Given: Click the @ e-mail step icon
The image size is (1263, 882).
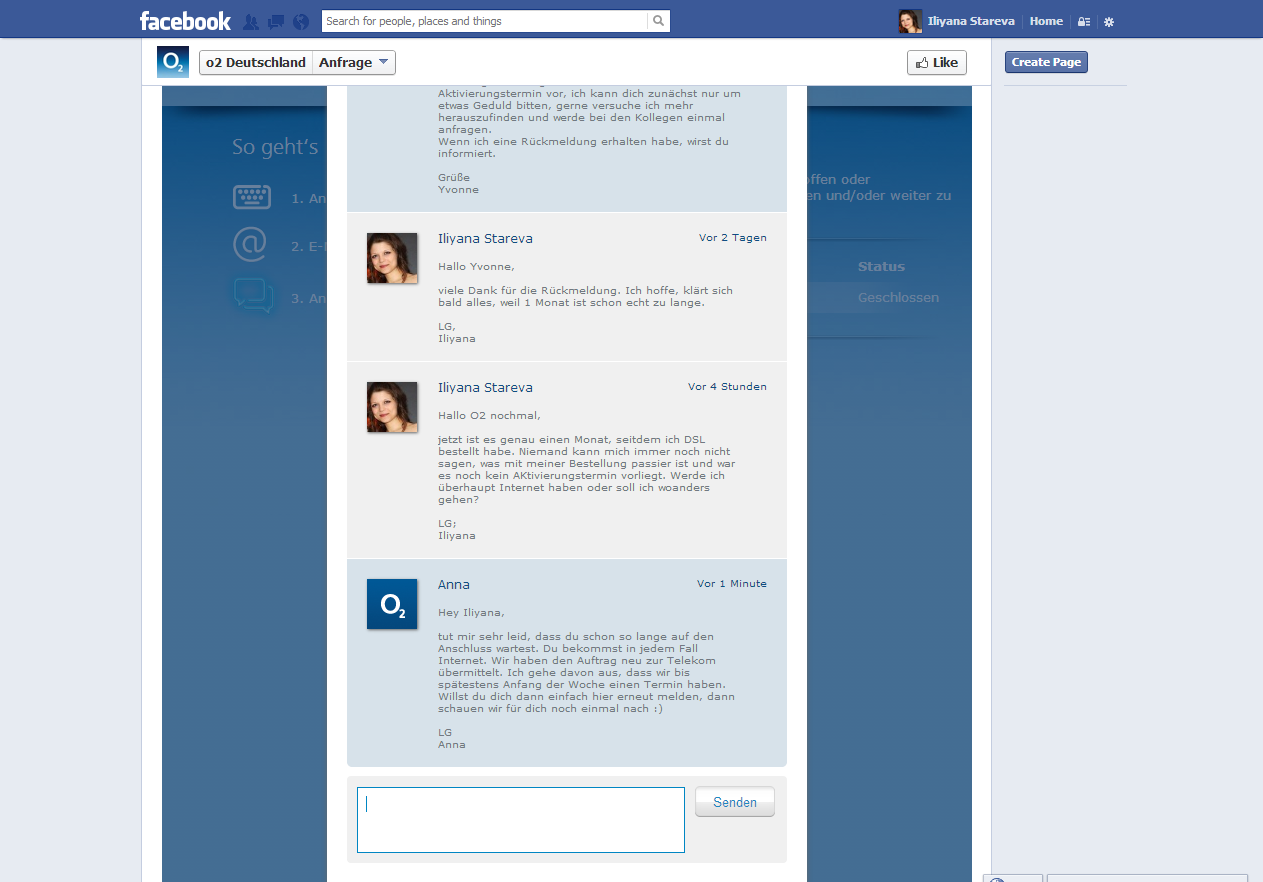Looking at the screenshot, I should pos(250,244).
